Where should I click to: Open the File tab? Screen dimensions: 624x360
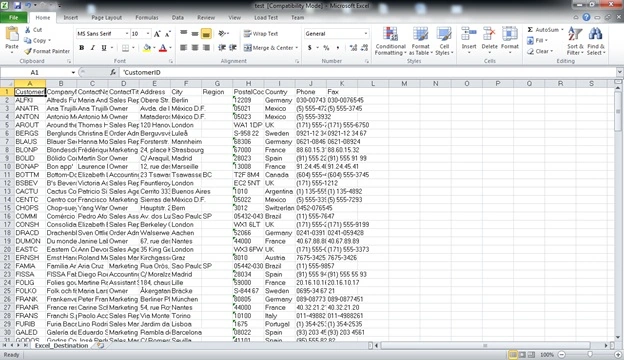(14, 18)
